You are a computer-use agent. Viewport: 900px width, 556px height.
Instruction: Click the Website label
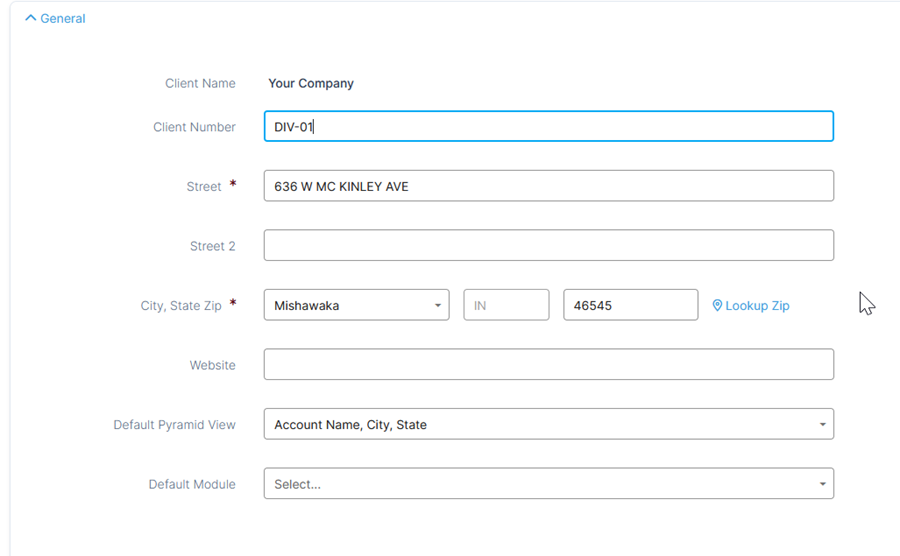213,365
